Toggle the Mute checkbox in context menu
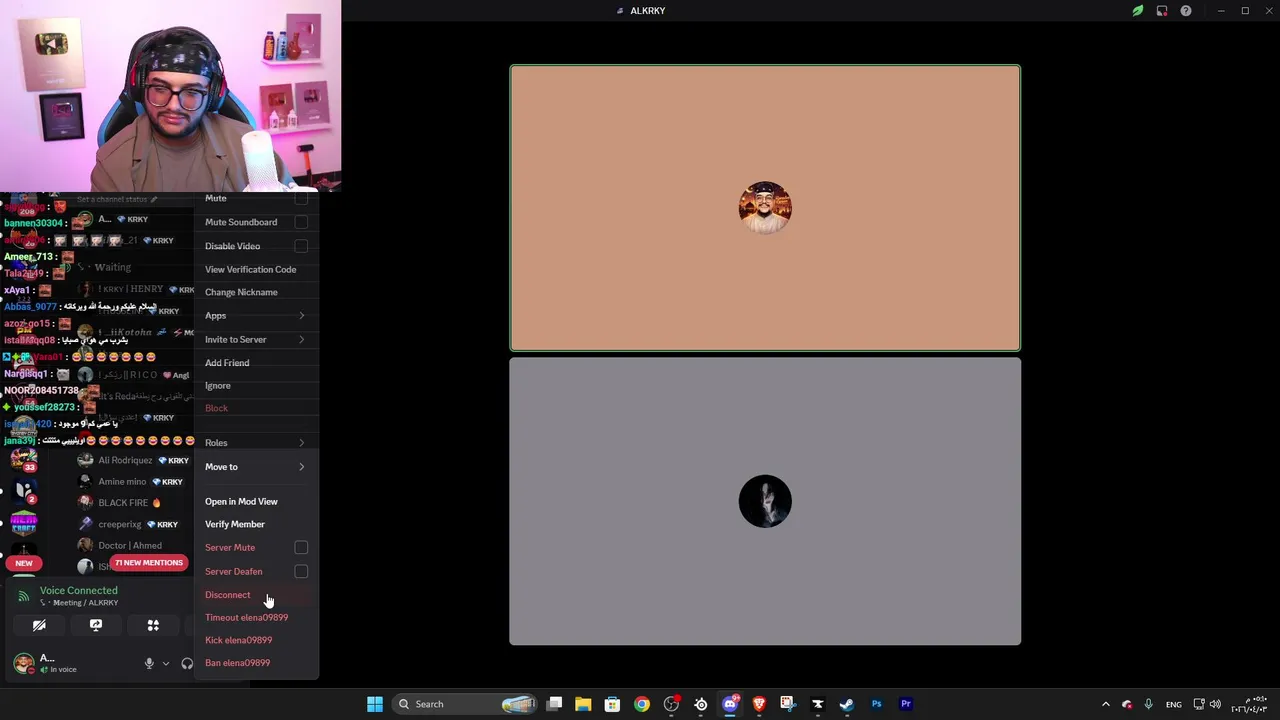1280x720 pixels. point(301,198)
